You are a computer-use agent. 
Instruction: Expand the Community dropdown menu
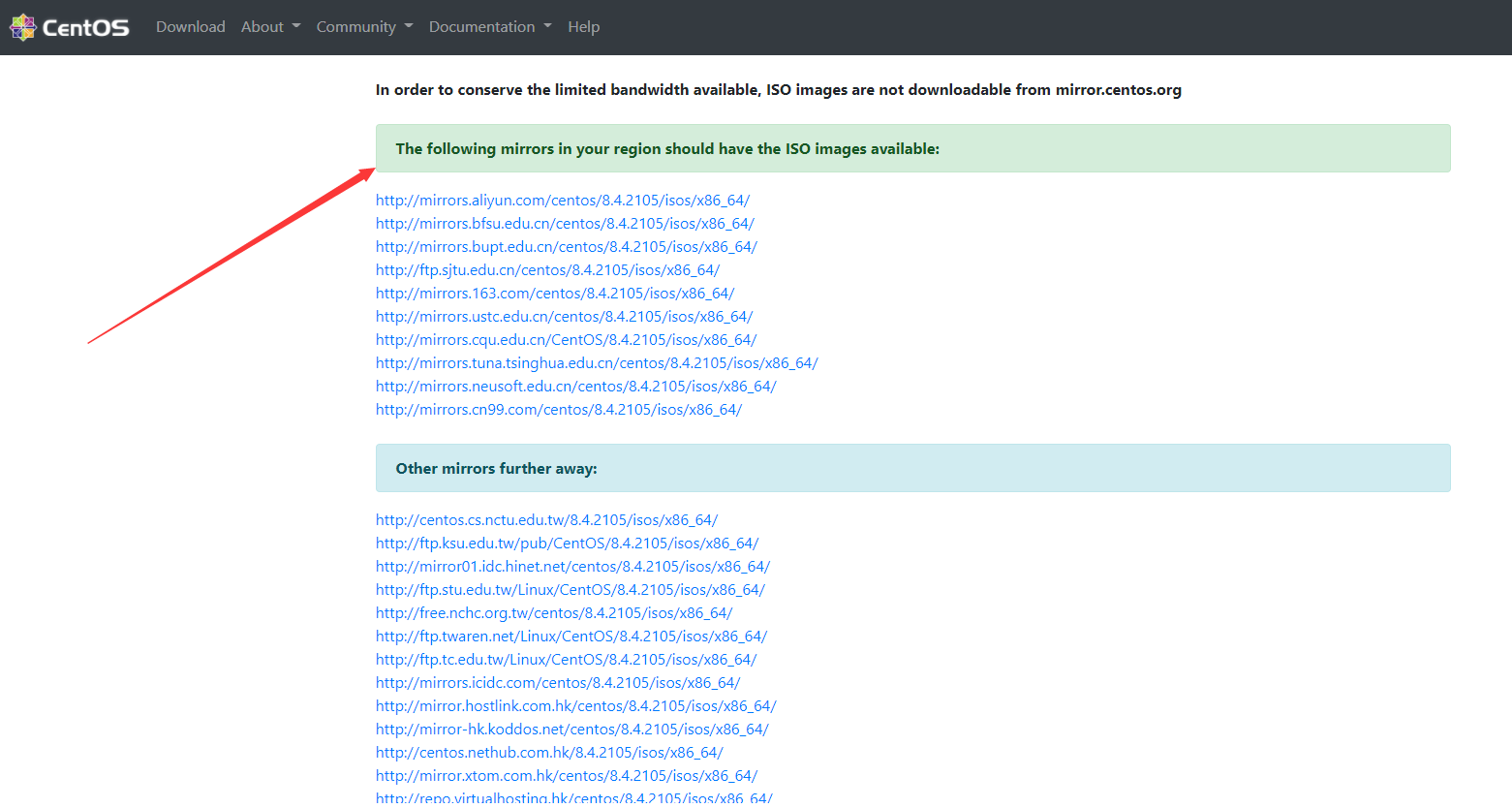coord(365,27)
